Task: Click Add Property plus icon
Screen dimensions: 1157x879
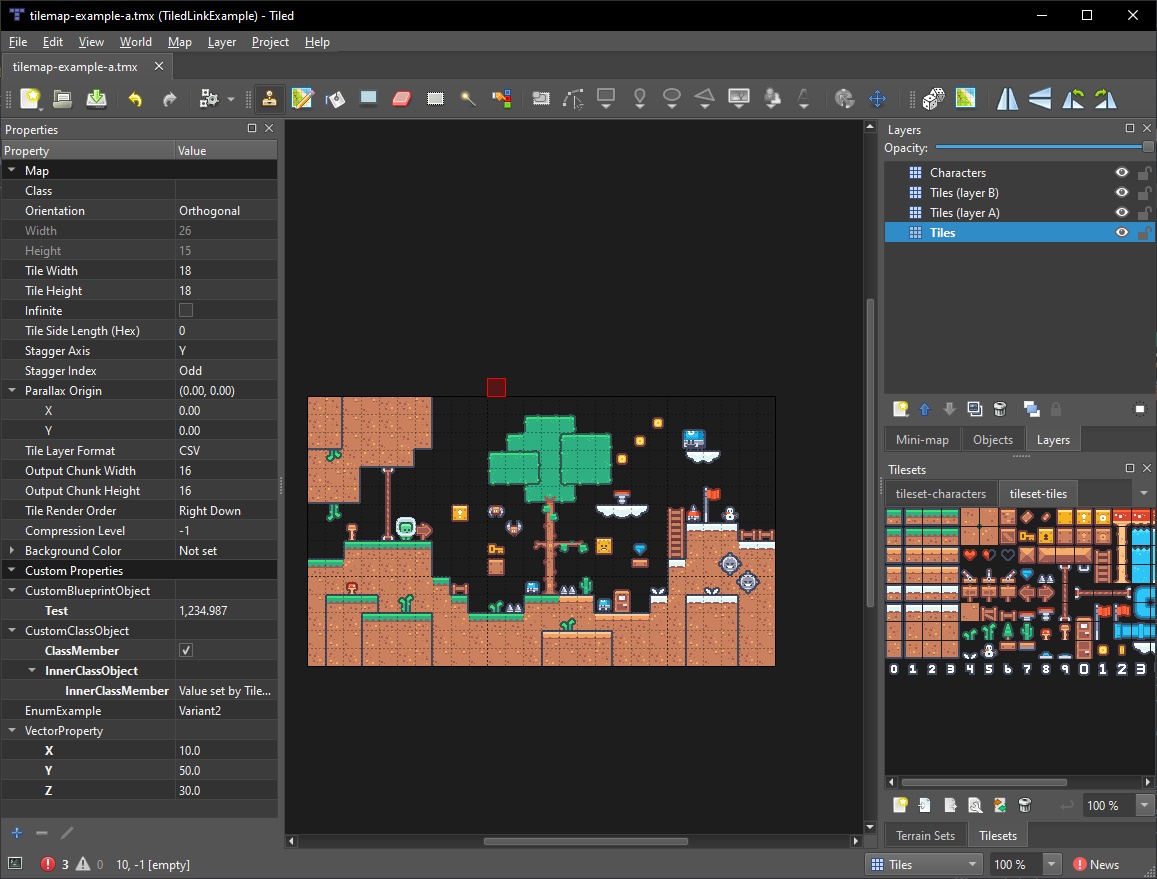Action: coord(17,833)
